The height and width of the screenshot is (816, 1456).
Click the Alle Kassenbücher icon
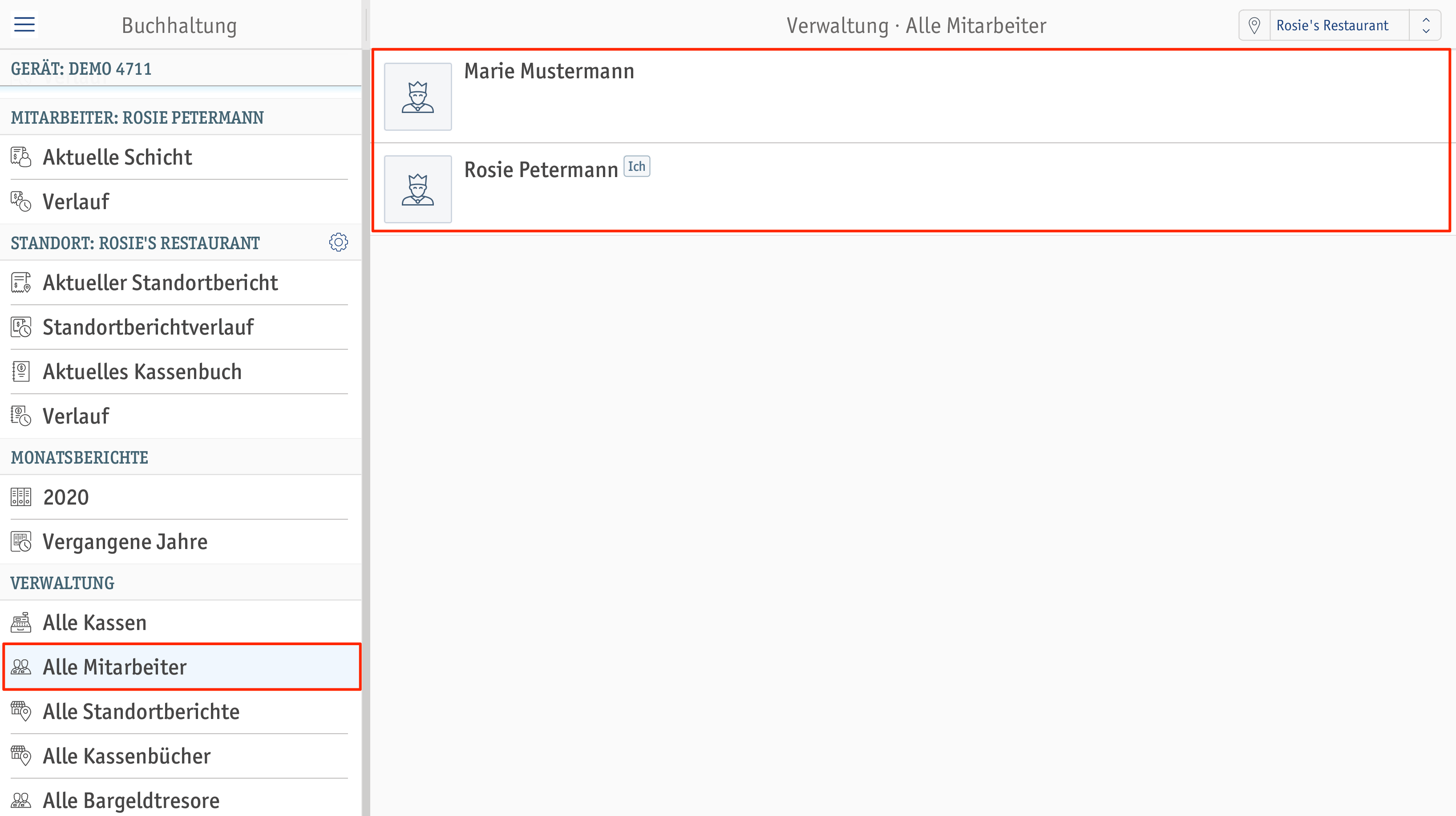click(21, 757)
